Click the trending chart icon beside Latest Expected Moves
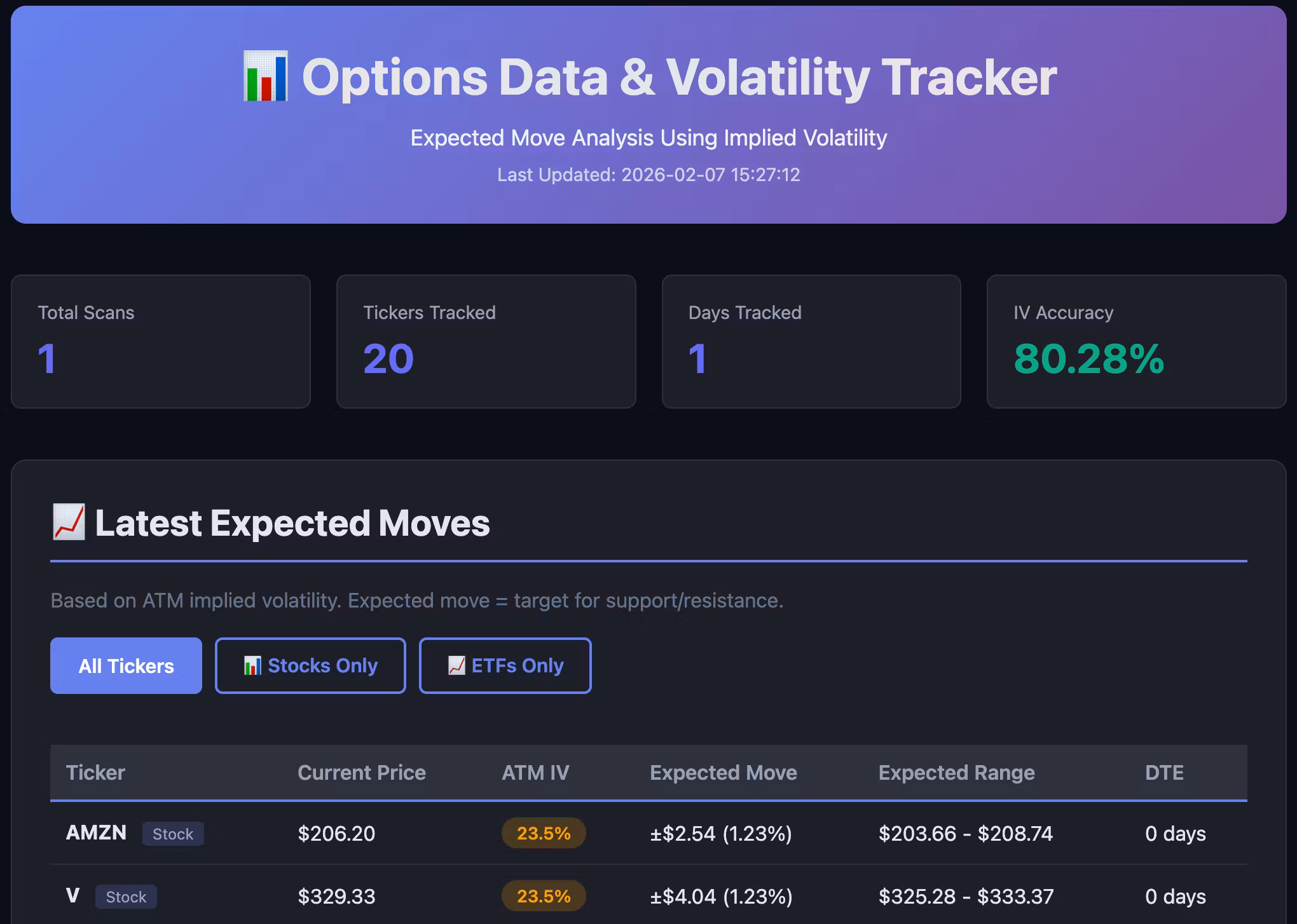Viewport: 1297px width, 924px height. pyautogui.click(x=69, y=522)
